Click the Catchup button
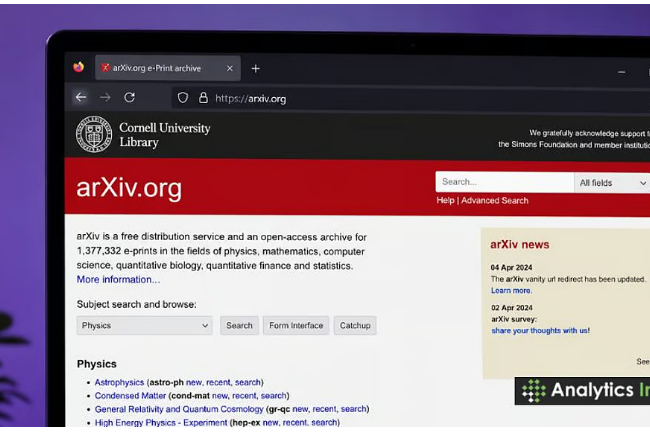Viewport: 650px width, 434px height. tap(355, 325)
